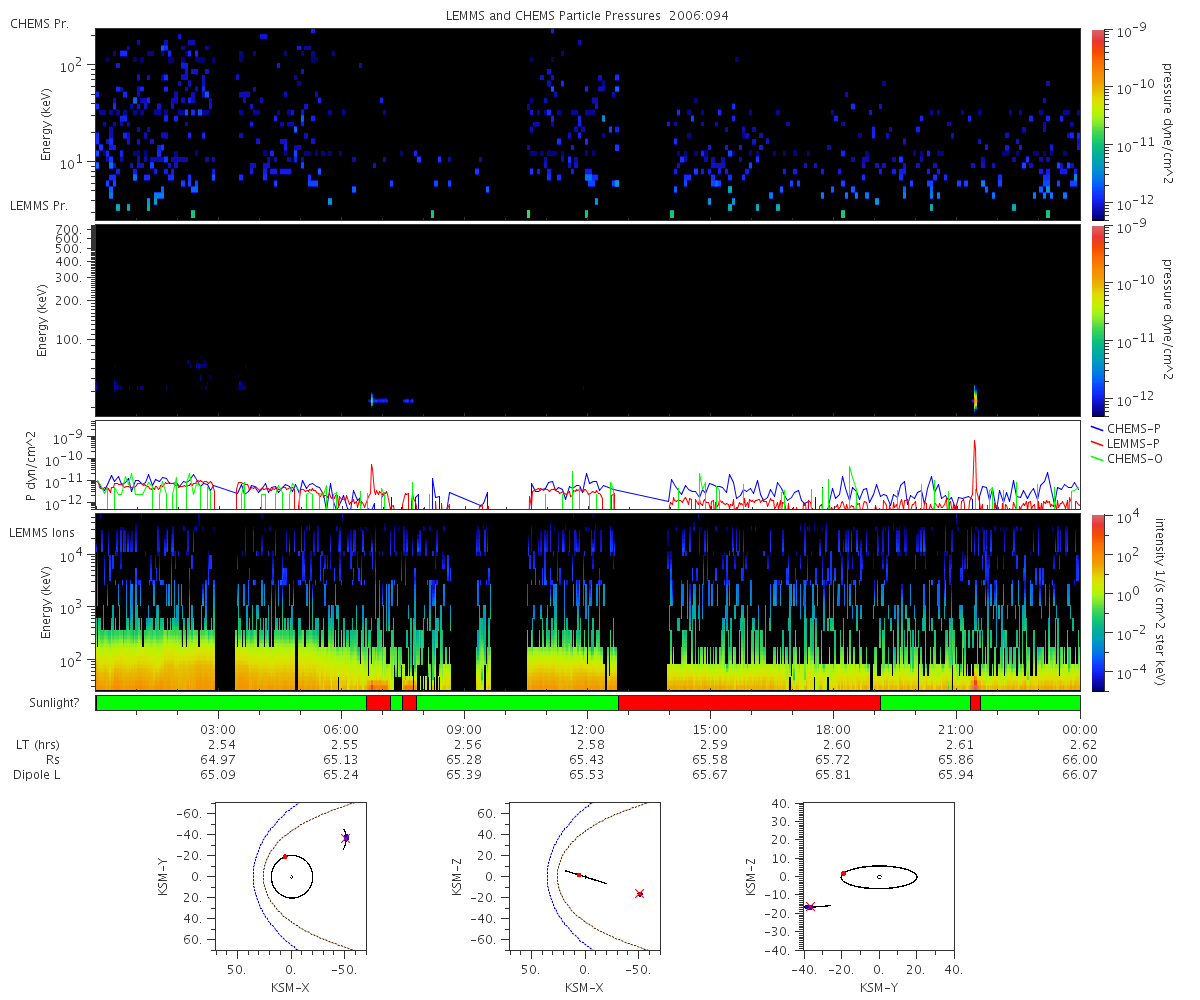Viewport: 1200px width, 1000px height.
Task: Click the 12:00 time tick label
Action: 587,730
